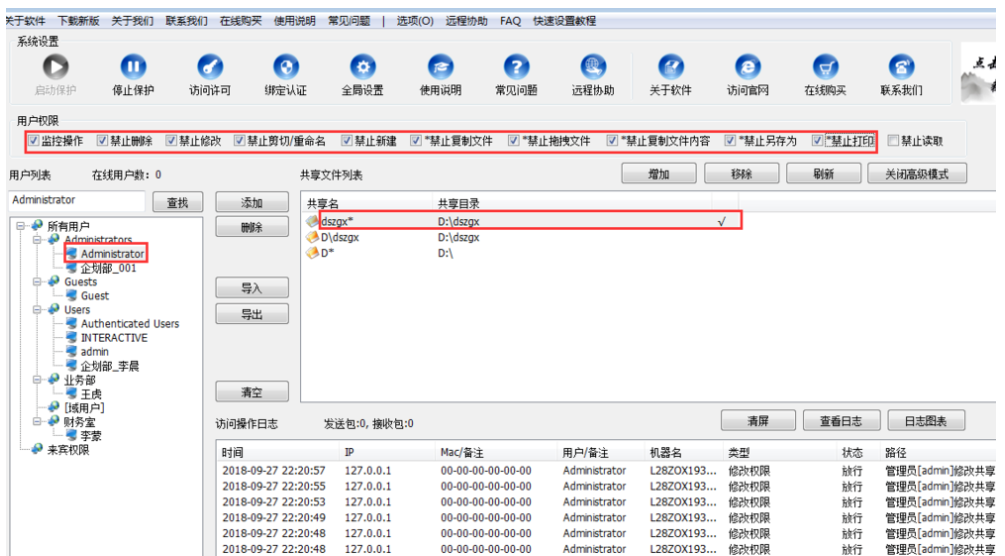
Task: Collapse the Administrators group node
Action: [37, 240]
